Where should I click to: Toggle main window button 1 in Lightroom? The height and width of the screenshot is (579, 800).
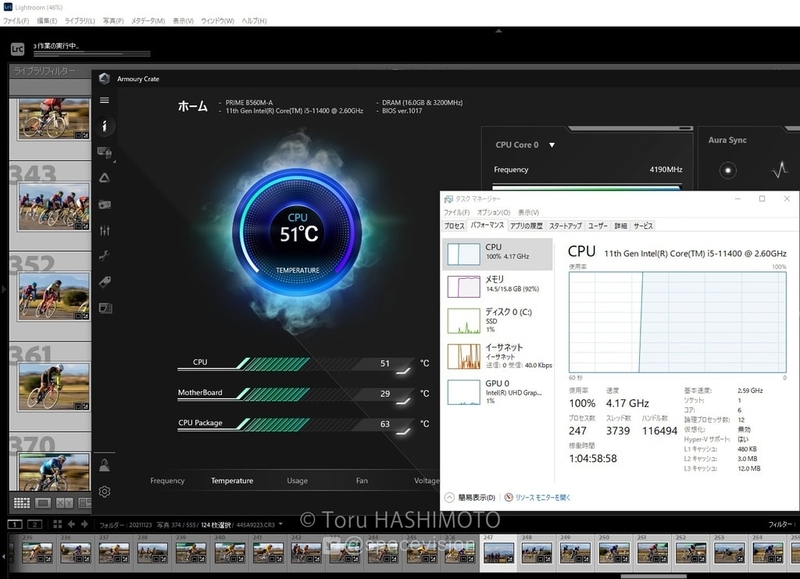tap(15, 524)
